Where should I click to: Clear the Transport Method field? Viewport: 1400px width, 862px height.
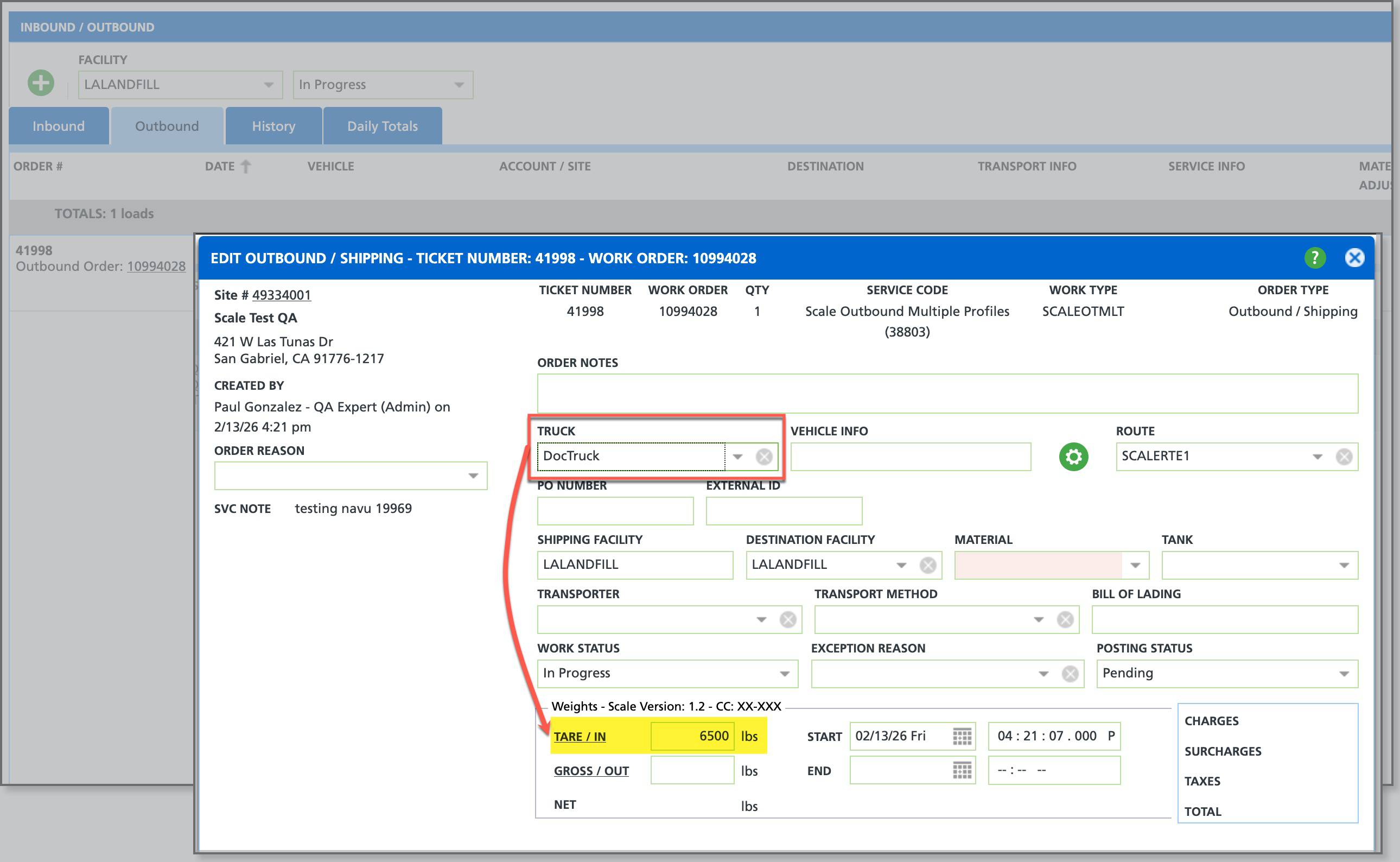pyautogui.click(x=1065, y=620)
